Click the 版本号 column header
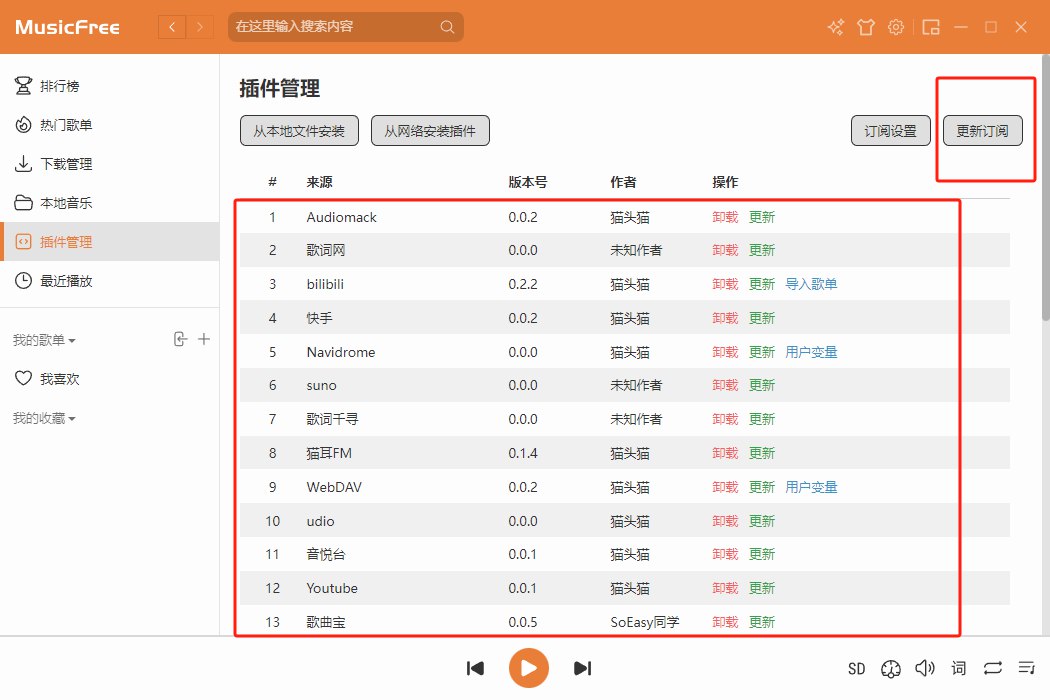This screenshot has height=700, width=1050. 528,182
